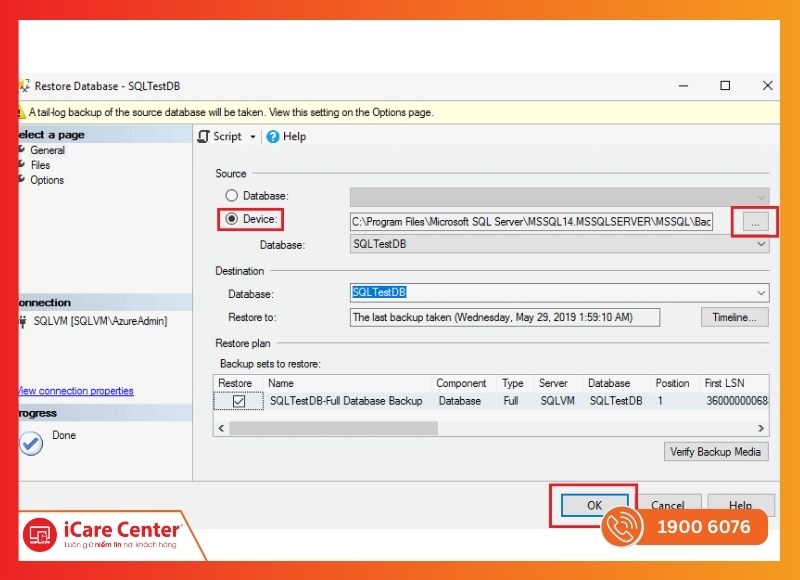Select the Options page
Viewport: 800px width, 580px height.
coord(47,180)
